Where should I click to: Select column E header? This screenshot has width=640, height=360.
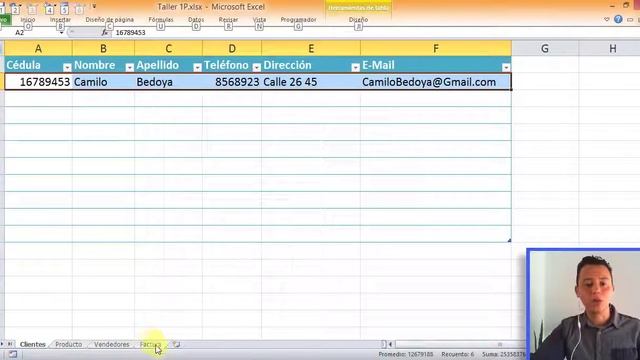pos(311,49)
